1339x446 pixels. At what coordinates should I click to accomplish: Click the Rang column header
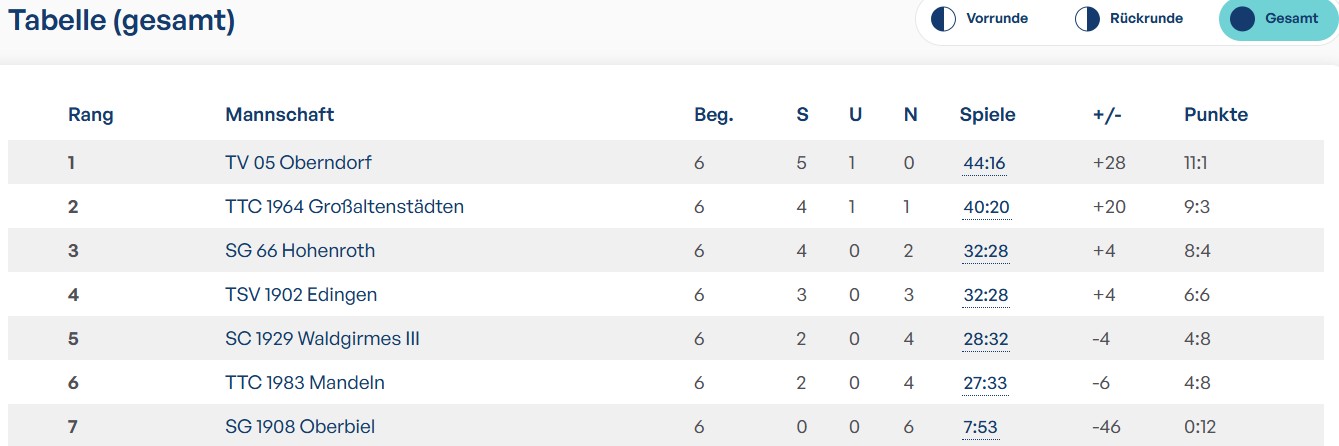click(90, 115)
